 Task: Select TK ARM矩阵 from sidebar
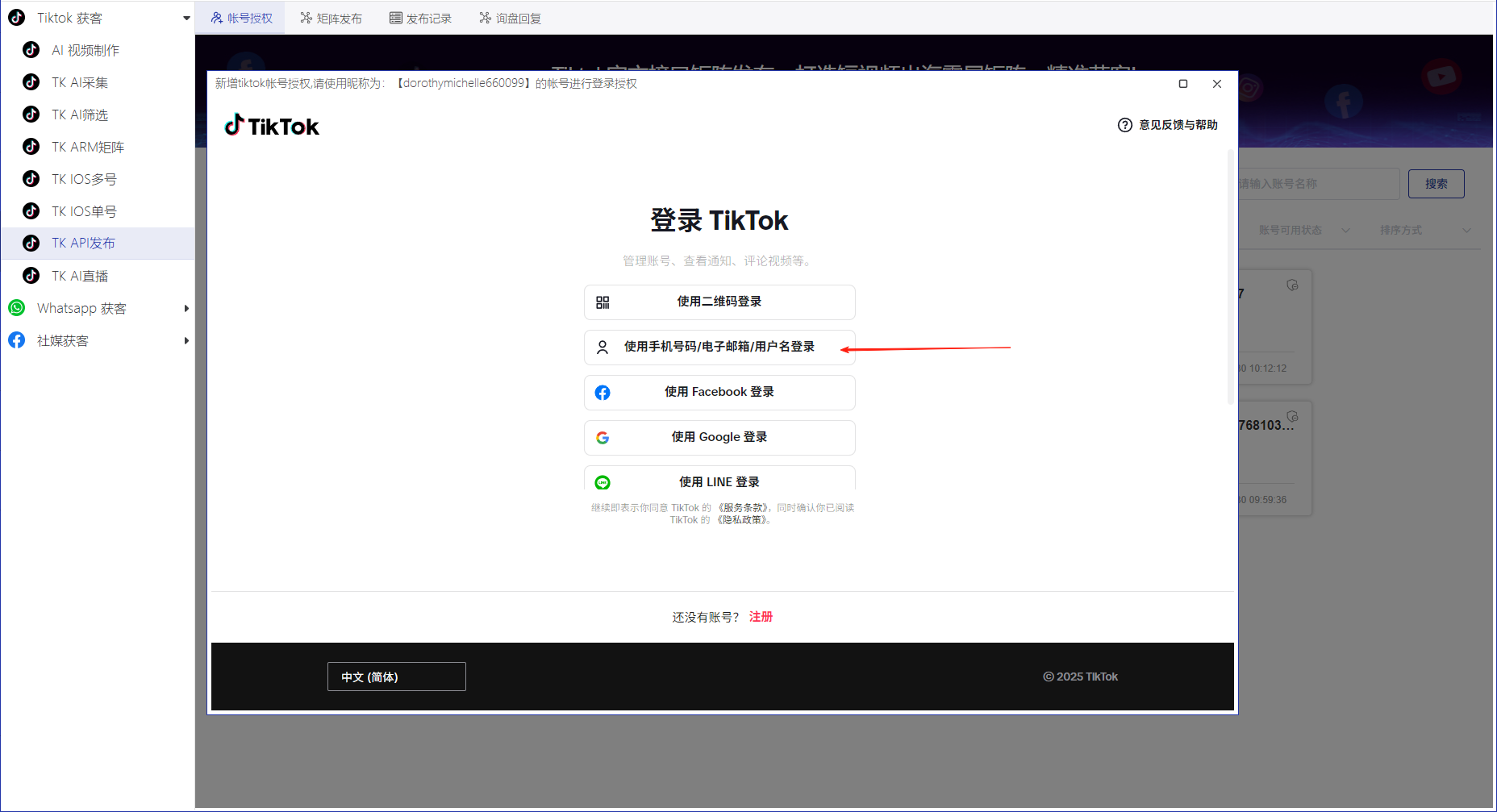tap(89, 147)
